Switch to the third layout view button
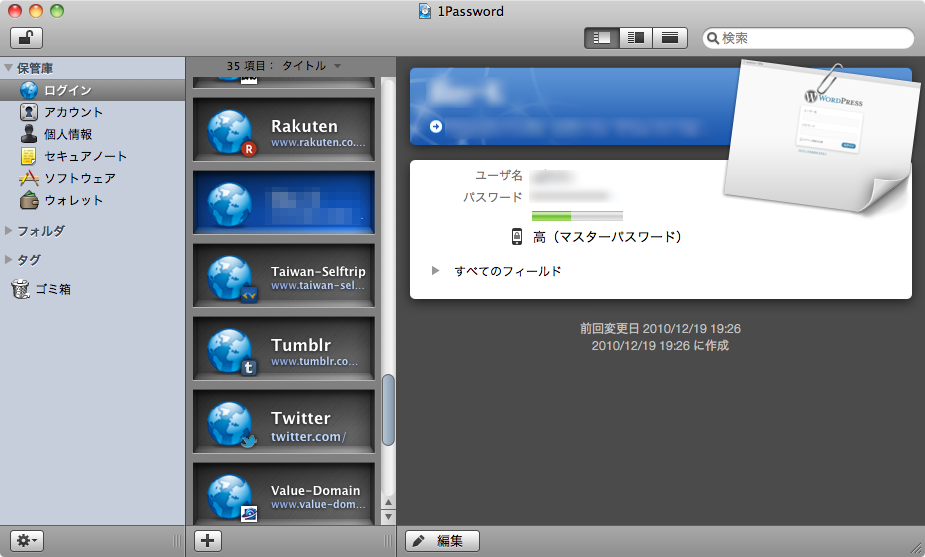 click(x=670, y=38)
